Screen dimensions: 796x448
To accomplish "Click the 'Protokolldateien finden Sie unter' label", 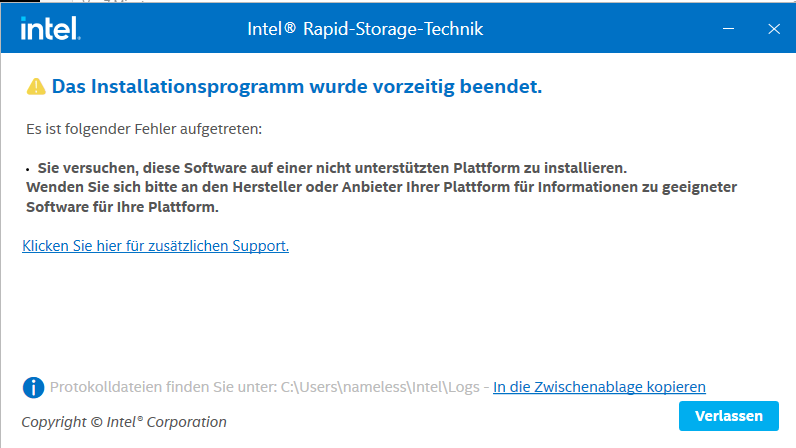I will 162,387.
